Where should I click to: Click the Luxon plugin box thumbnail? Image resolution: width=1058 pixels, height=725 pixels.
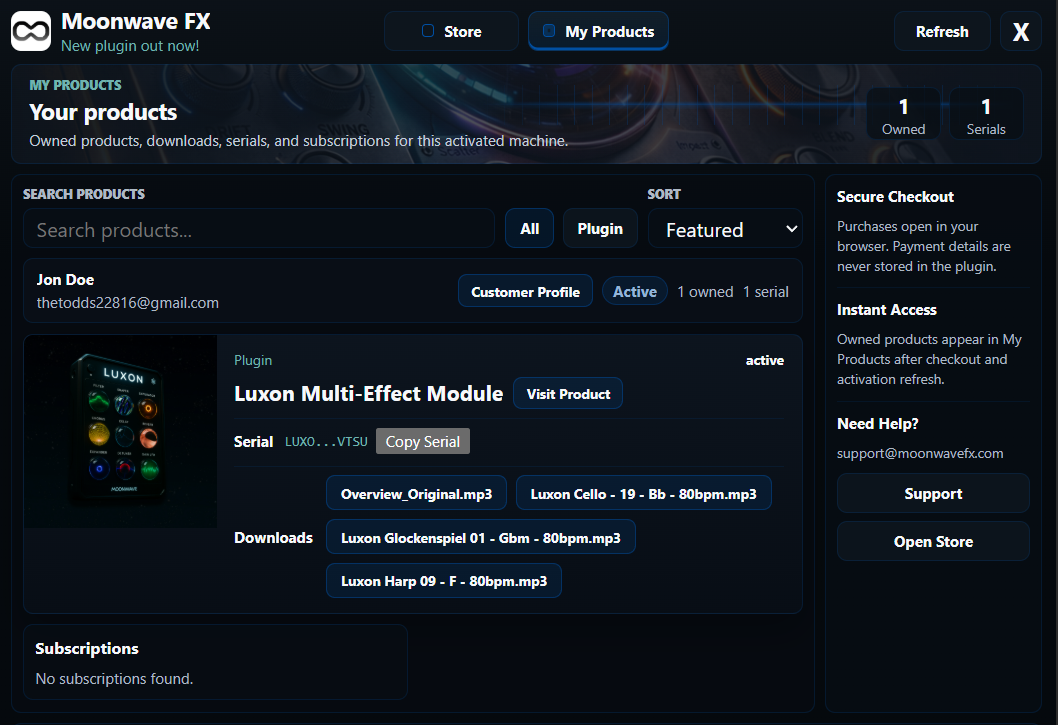121,431
